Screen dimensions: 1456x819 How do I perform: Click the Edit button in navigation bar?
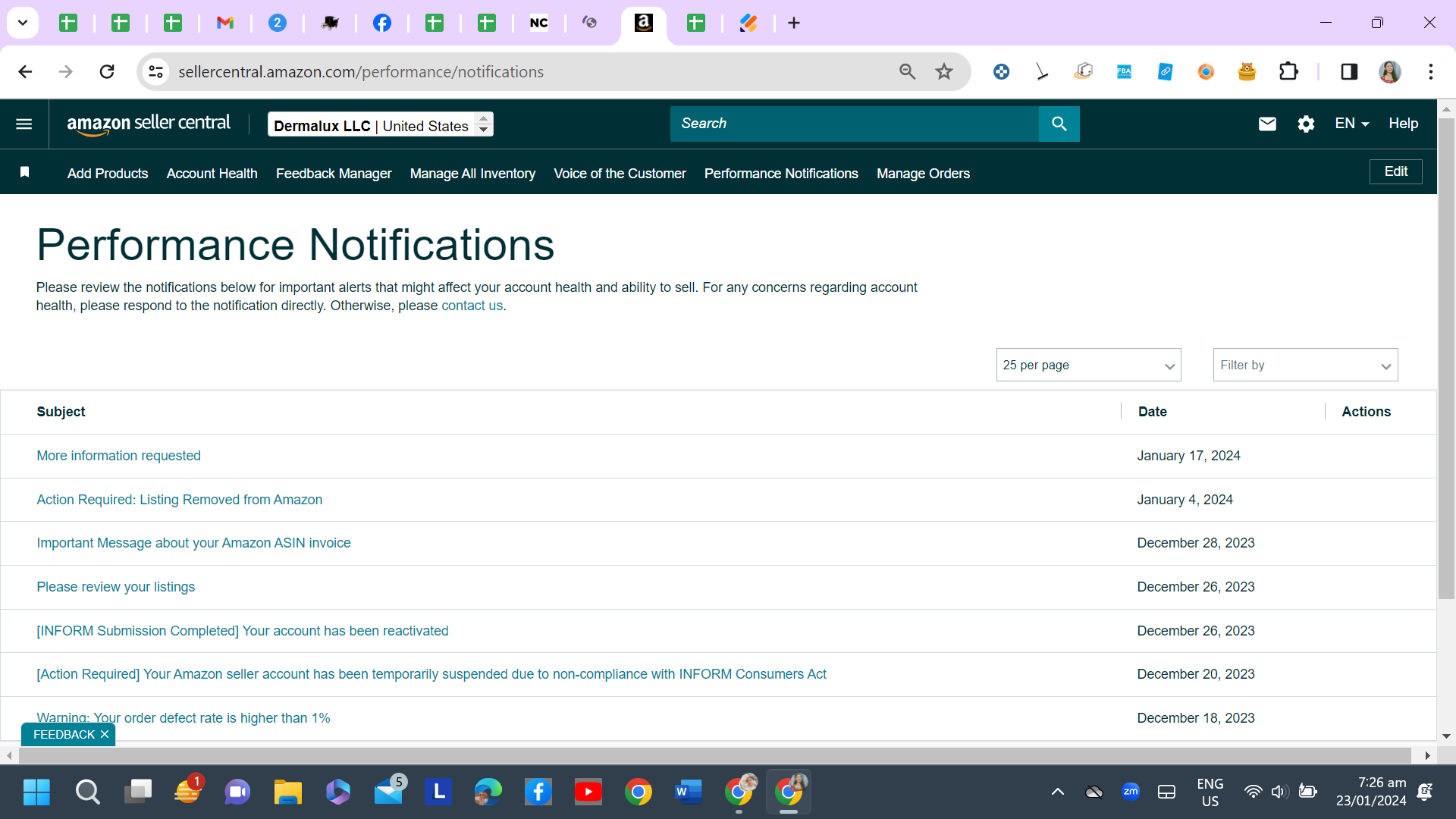pyautogui.click(x=1396, y=171)
